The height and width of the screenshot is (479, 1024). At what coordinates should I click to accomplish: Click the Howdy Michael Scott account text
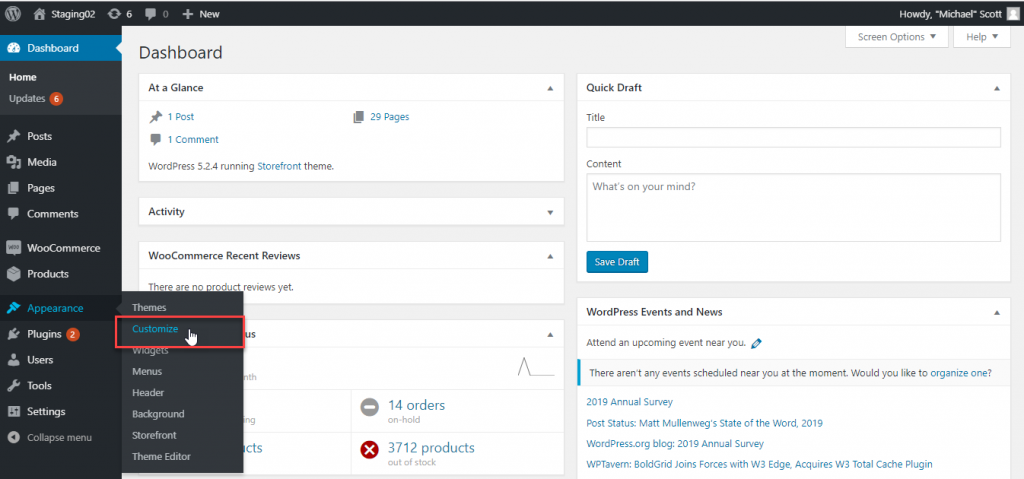pos(950,14)
